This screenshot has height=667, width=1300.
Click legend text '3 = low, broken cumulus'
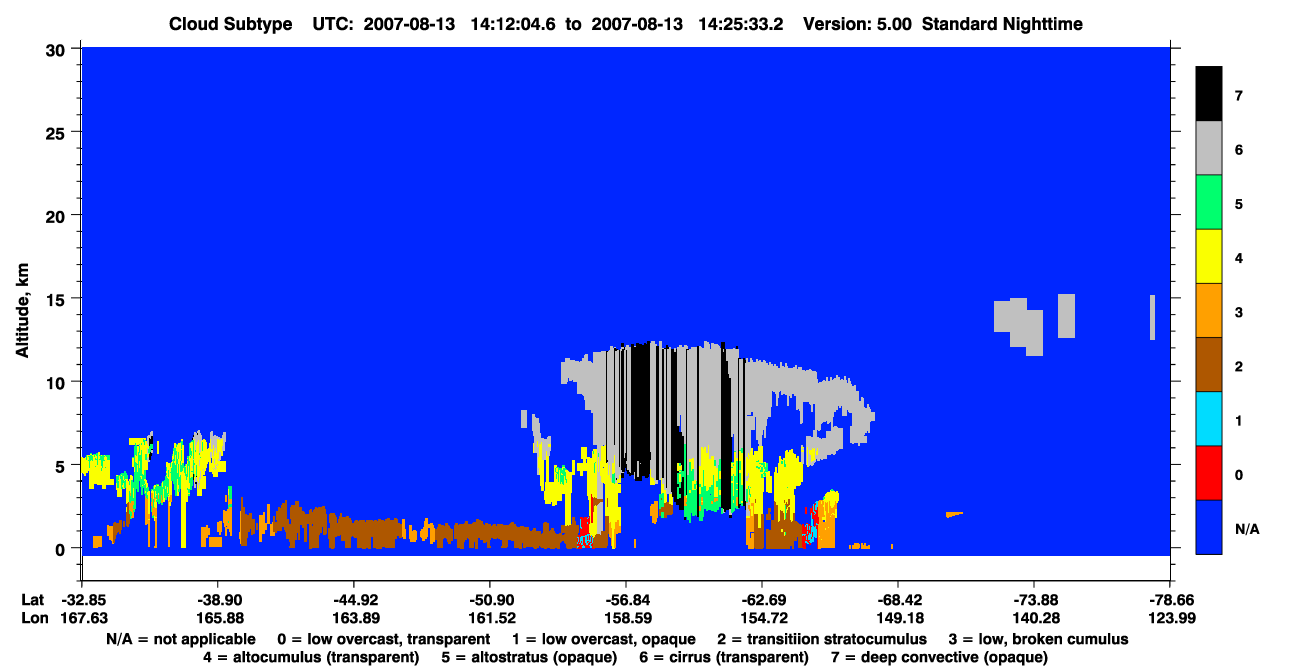click(x=1038, y=638)
